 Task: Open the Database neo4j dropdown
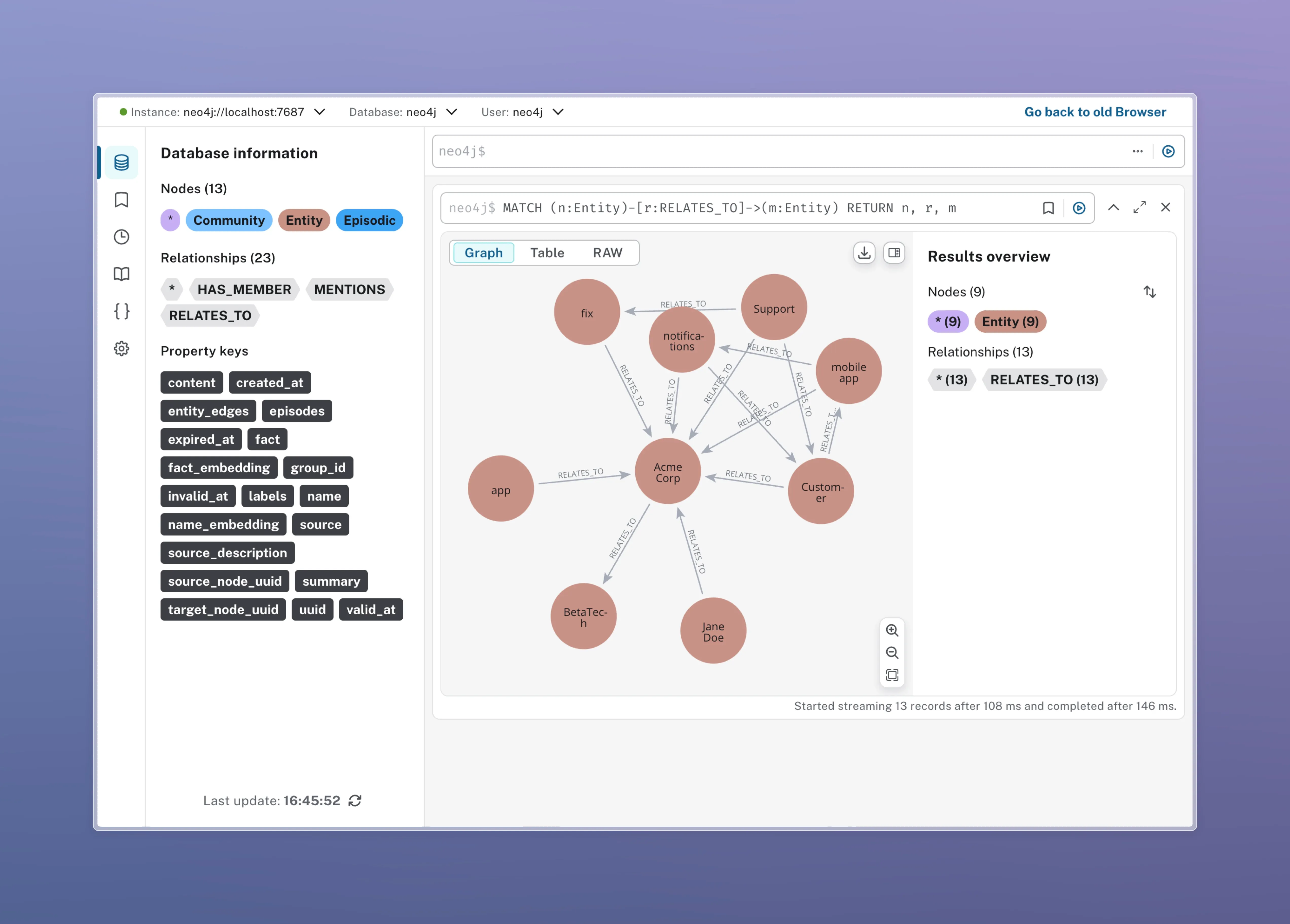pyautogui.click(x=452, y=112)
